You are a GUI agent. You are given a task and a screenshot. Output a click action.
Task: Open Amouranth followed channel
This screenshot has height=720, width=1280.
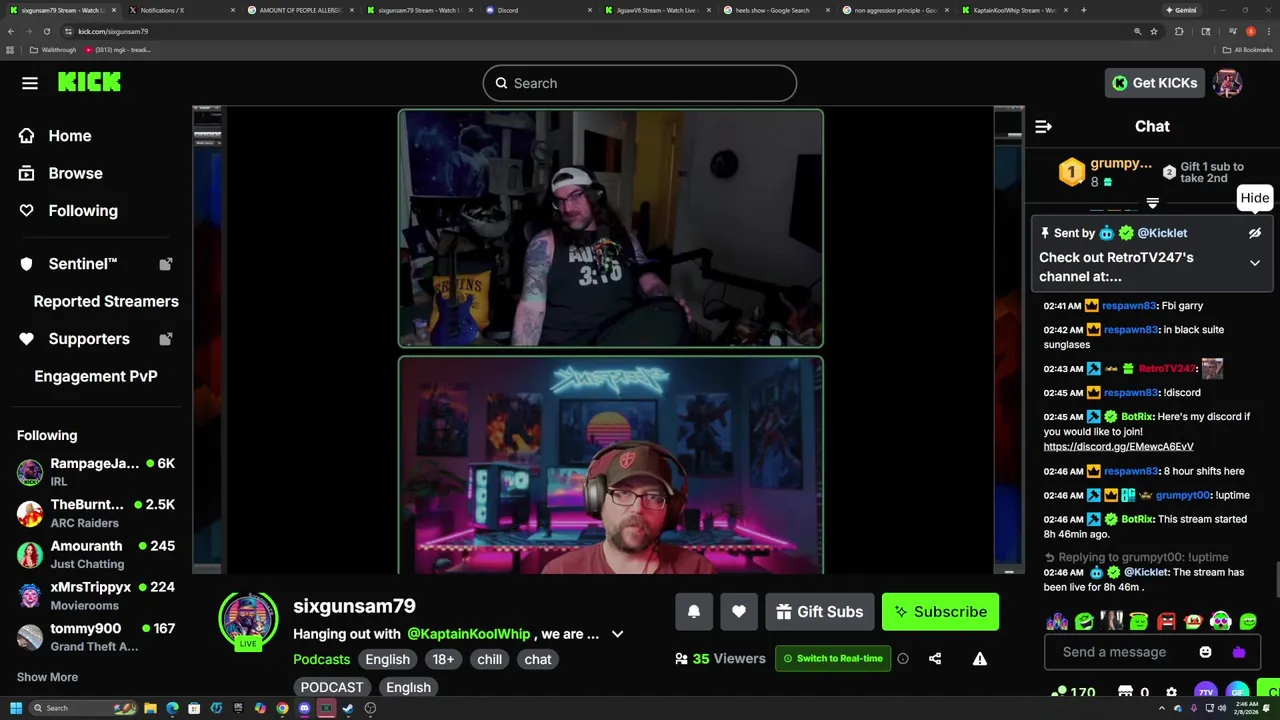coord(96,554)
